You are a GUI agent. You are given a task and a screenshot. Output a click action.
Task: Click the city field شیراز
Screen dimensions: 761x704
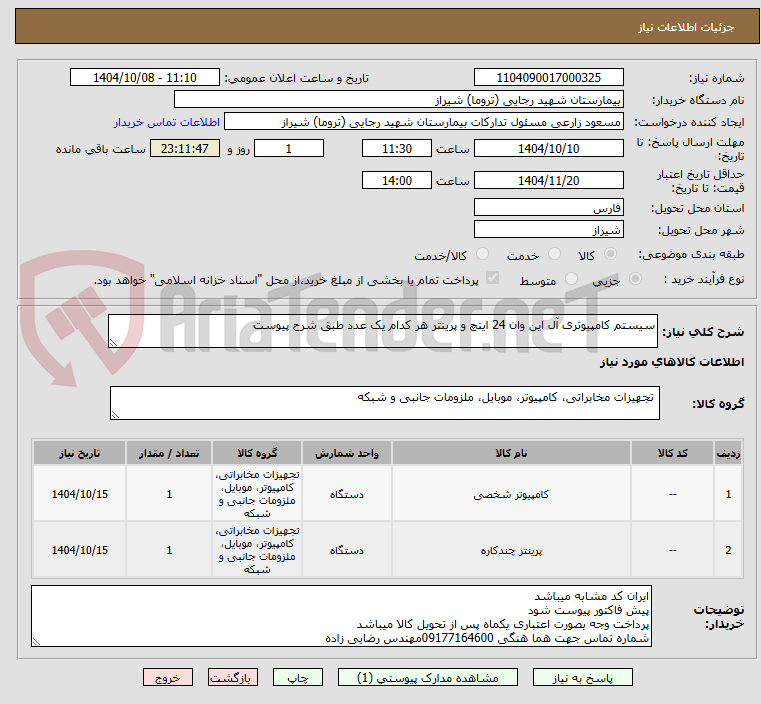coord(548,229)
